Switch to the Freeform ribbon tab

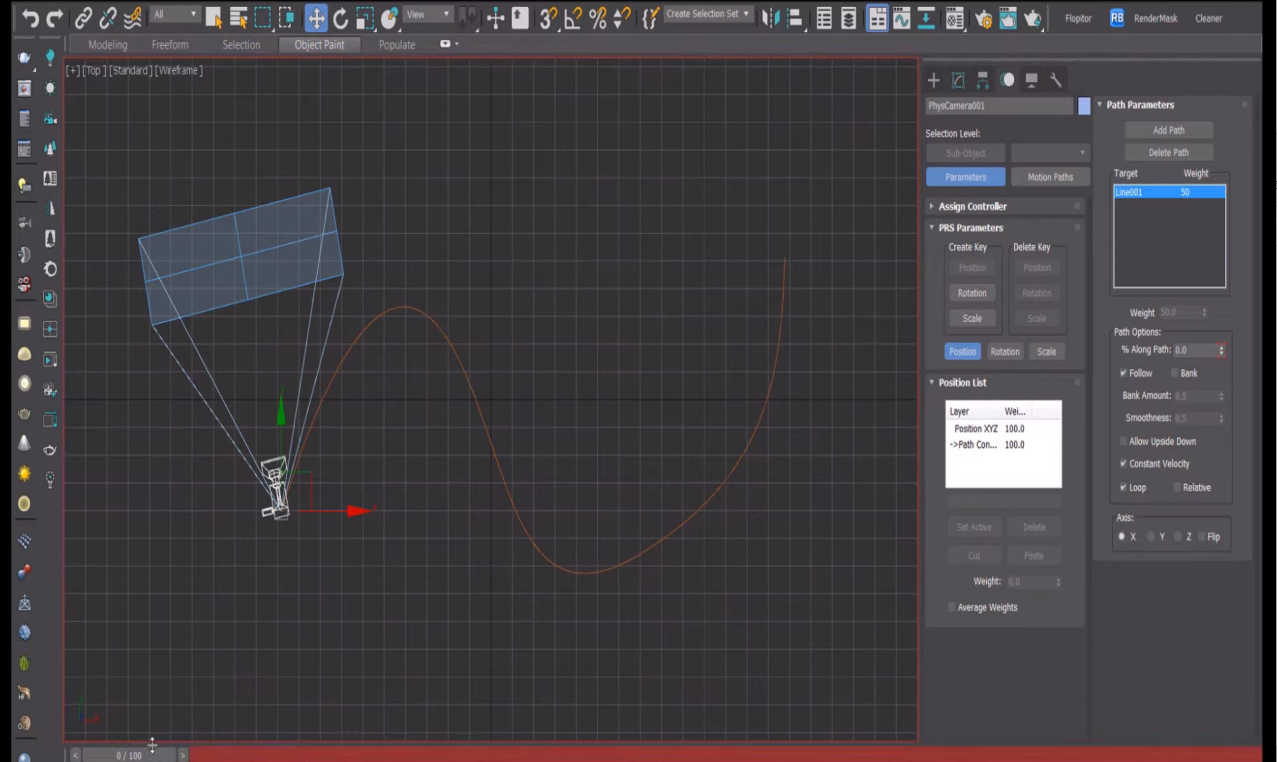pos(169,45)
